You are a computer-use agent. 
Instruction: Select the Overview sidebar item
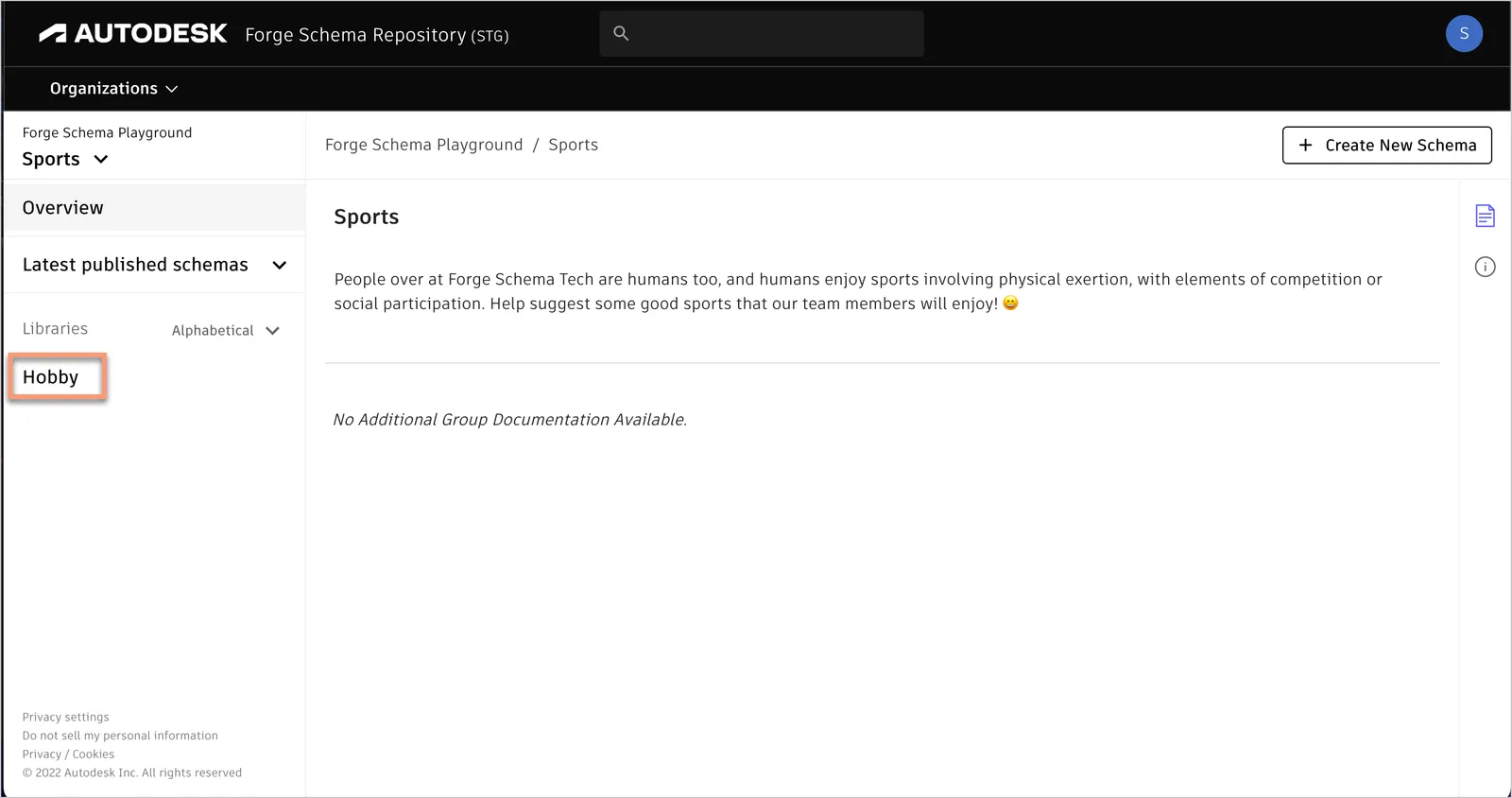154,208
